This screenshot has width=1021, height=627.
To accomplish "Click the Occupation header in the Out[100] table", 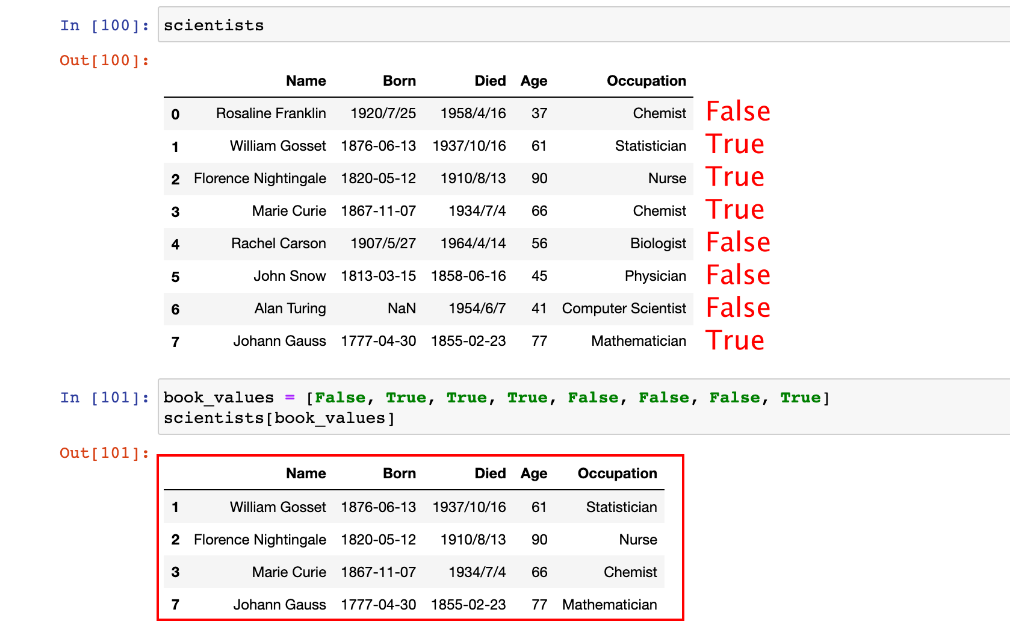I will tap(647, 81).
